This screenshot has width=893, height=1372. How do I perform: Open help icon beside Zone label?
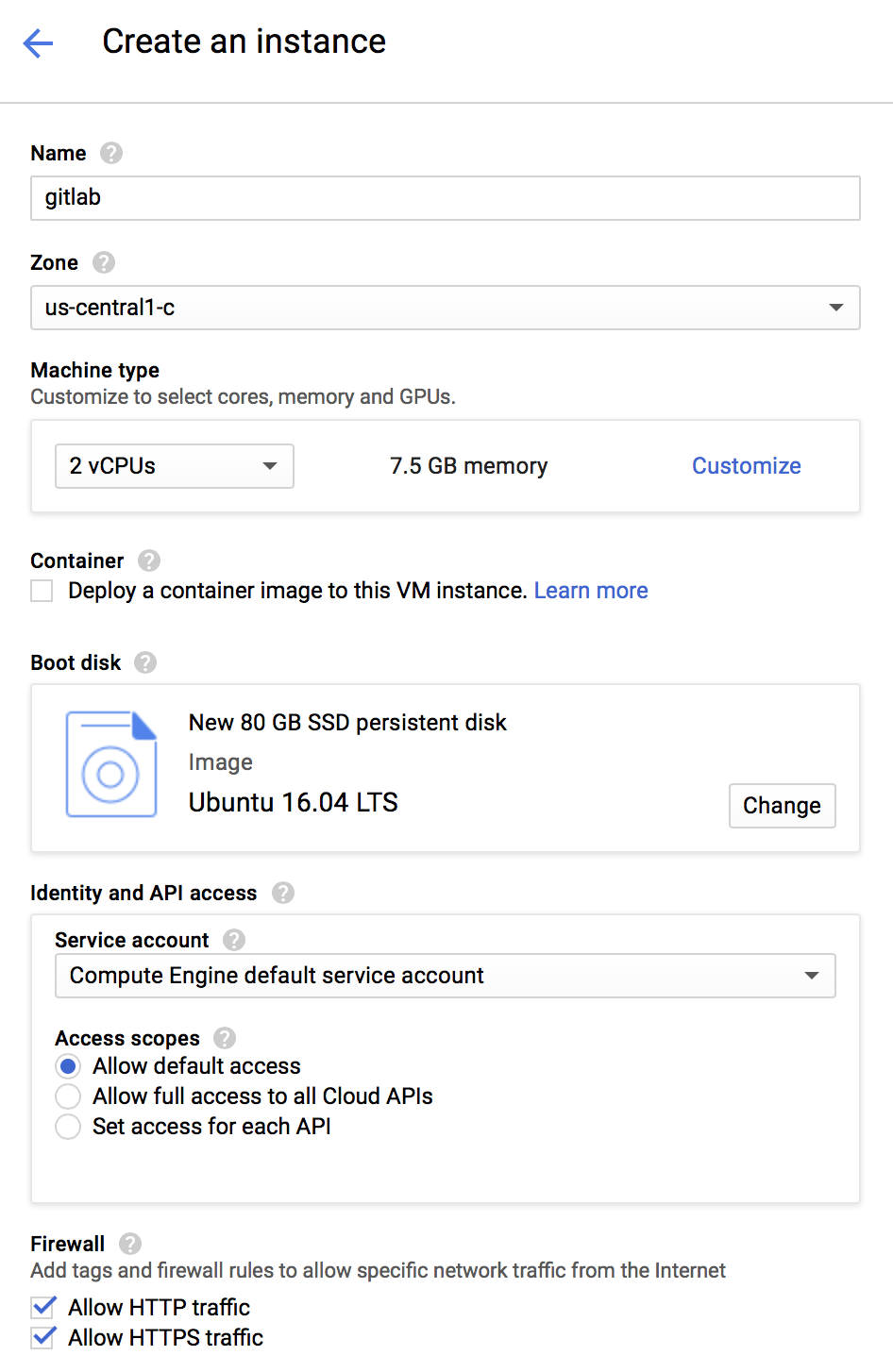(x=104, y=262)
